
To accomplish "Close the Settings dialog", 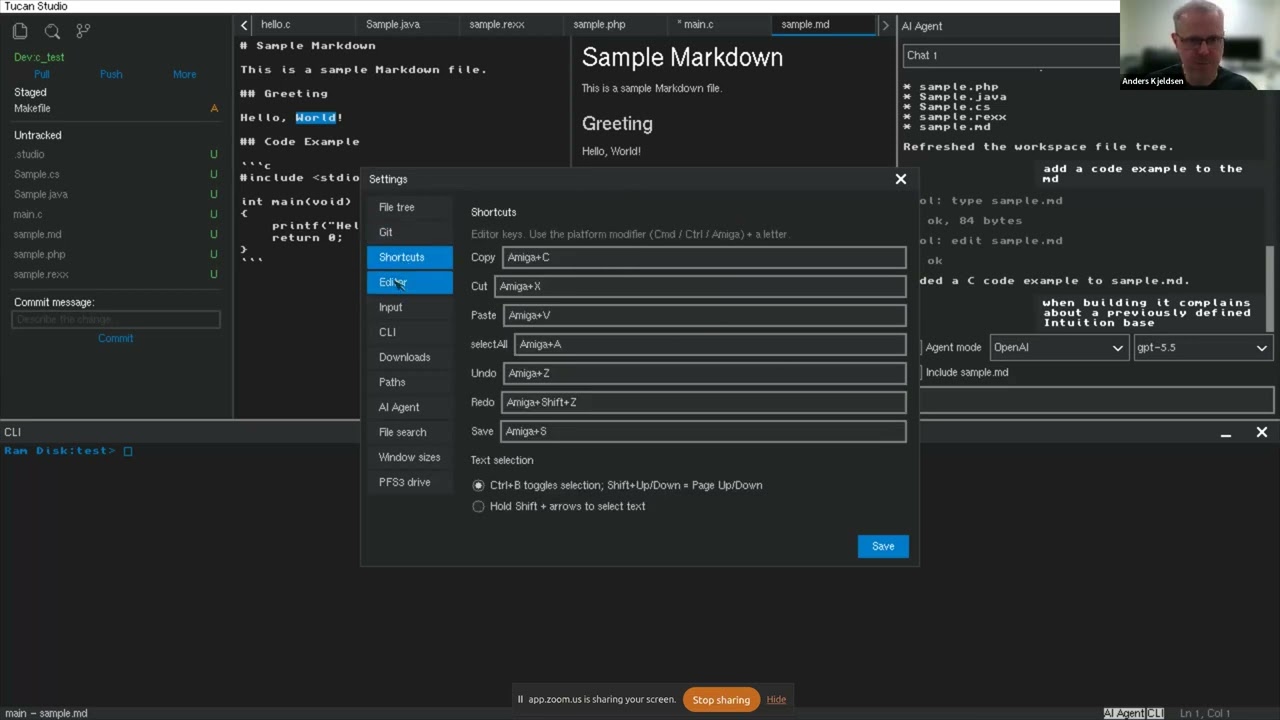I will click(901, 179).
